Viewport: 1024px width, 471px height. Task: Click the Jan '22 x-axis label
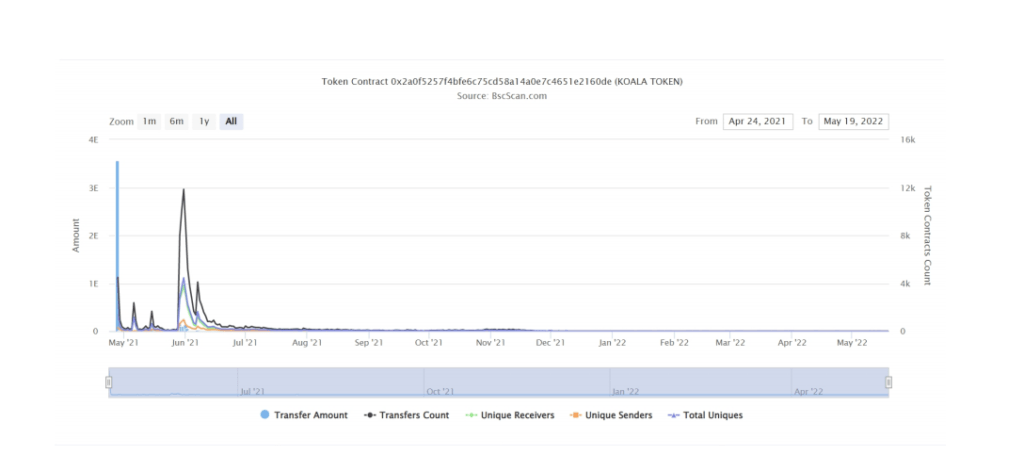[x=613, y=342]
